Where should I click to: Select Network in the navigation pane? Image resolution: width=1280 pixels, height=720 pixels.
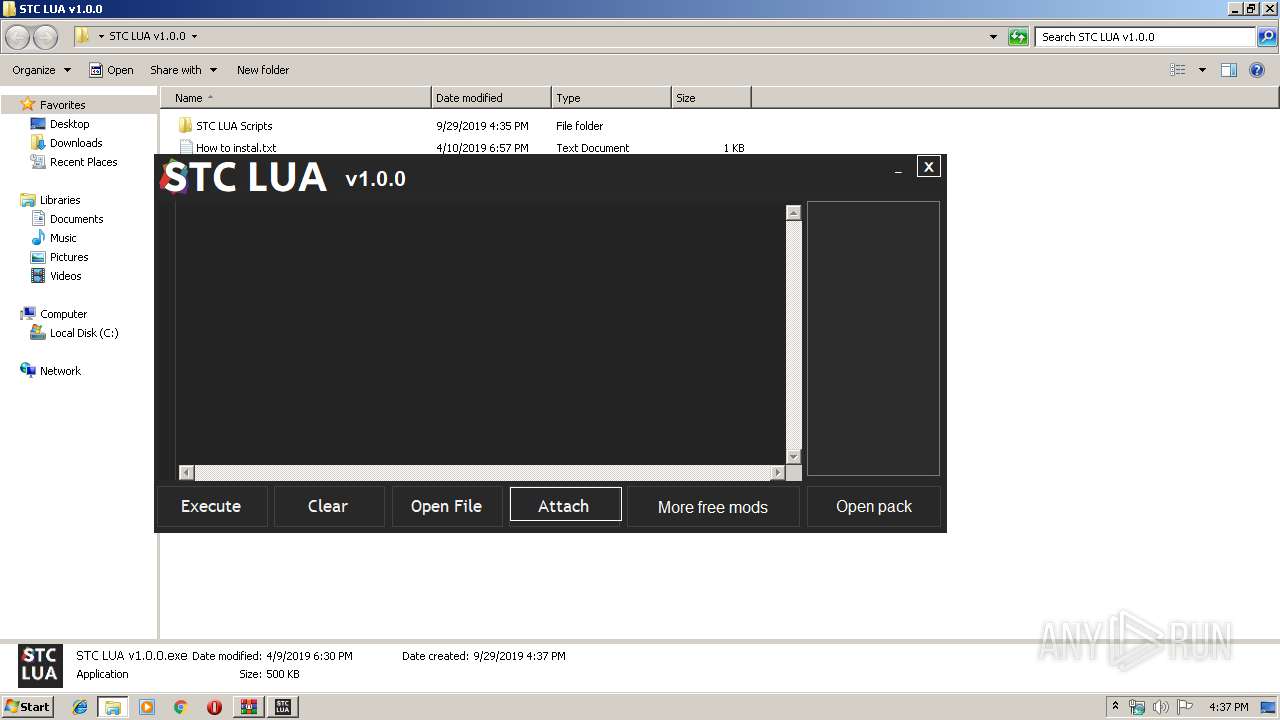point(60,371)
